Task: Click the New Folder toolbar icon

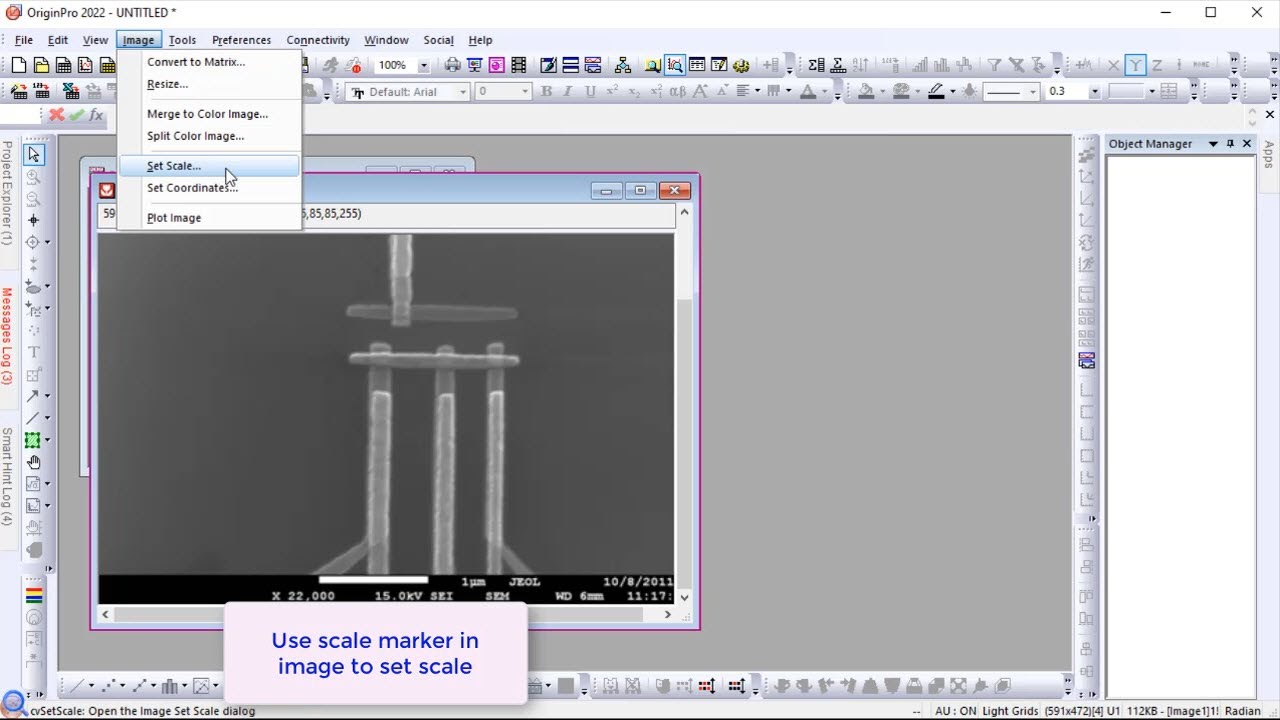Action: point(41,65)
